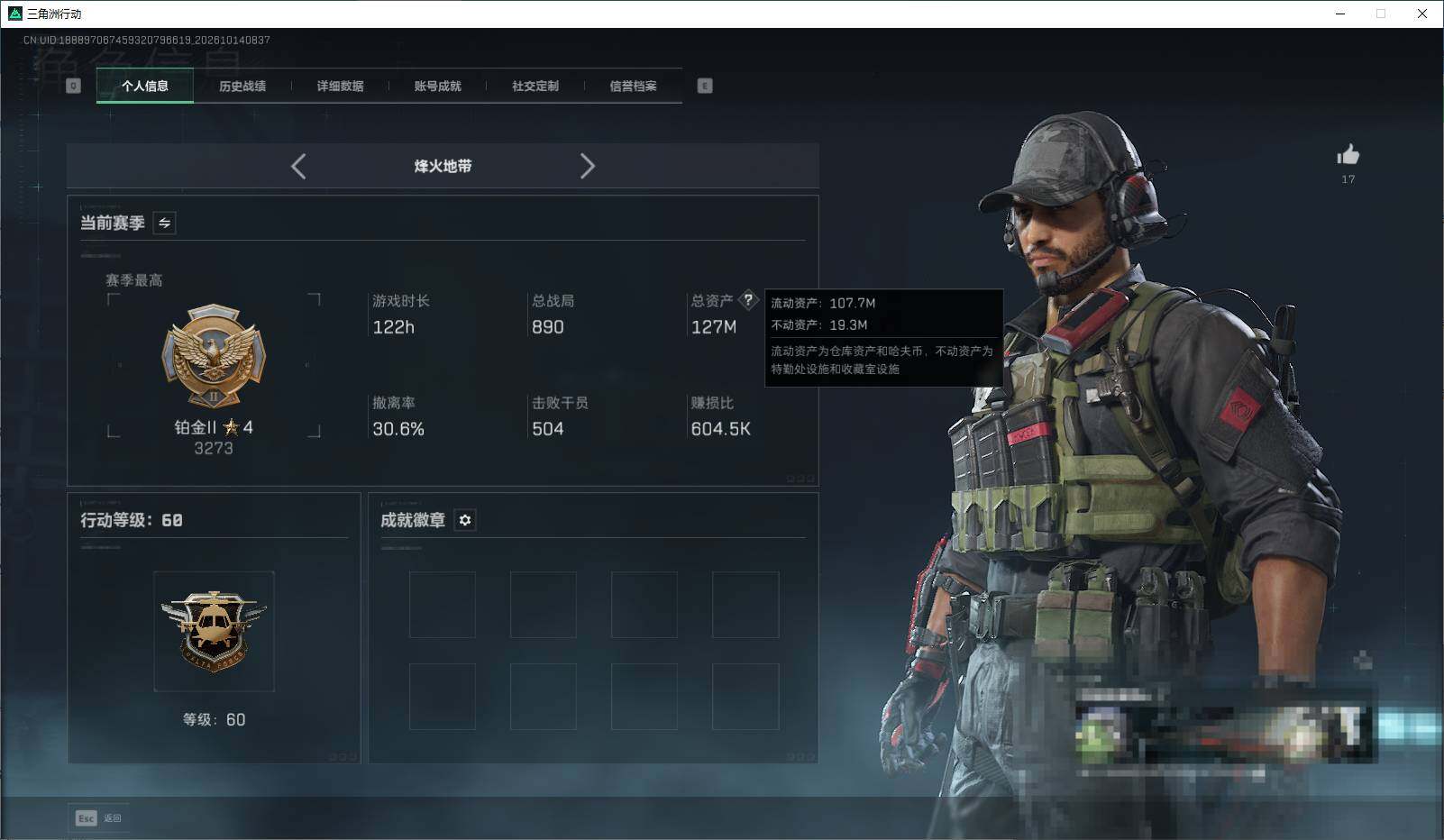Click the 三角洲行动 app icon in title bar
Screen dimensions: 1444x840
[14, 14]
